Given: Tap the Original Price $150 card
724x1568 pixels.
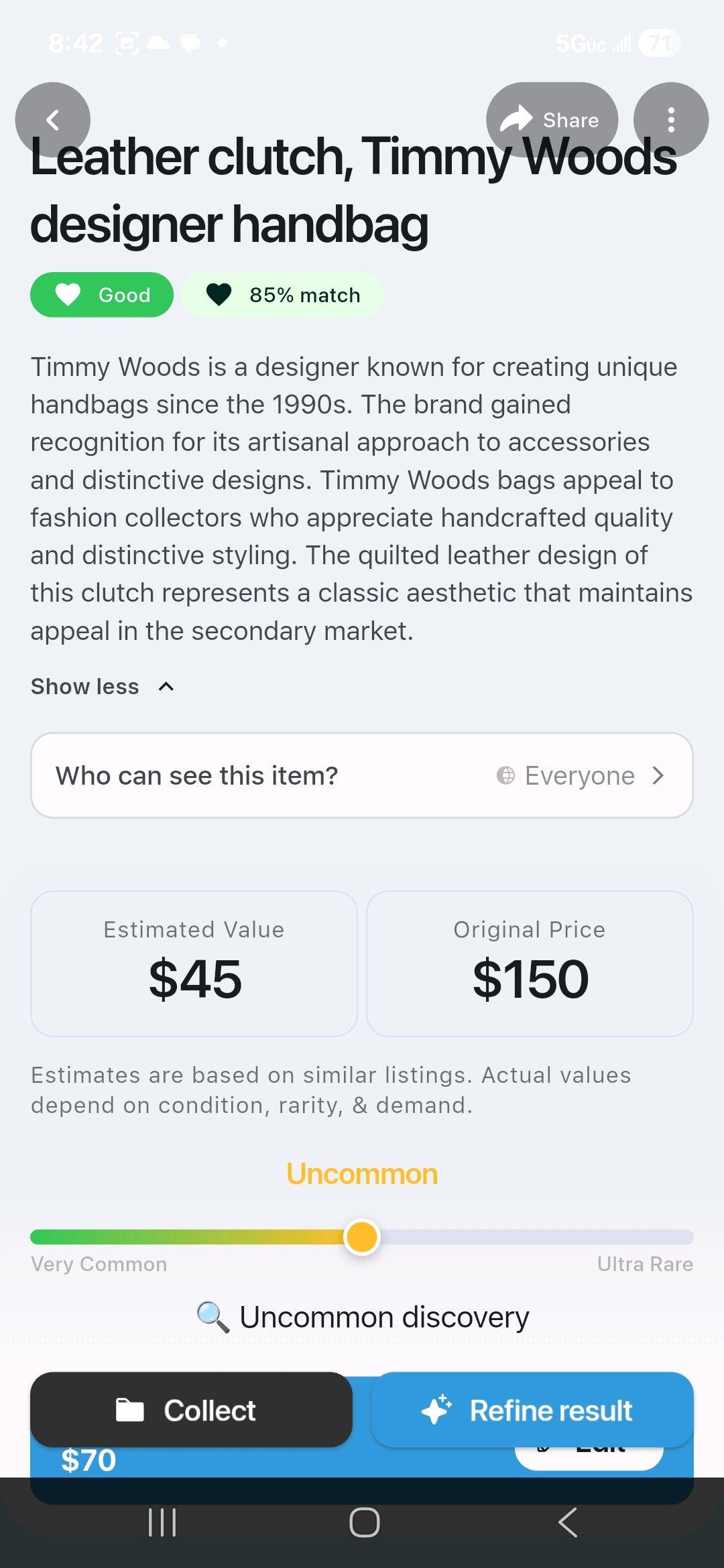Looking at the screenshot, I should click(530, 964).
